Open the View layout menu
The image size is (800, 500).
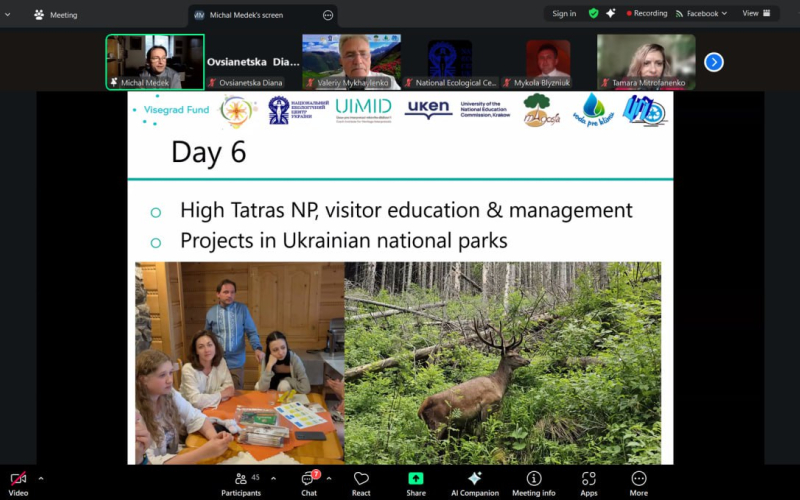click(x=756, y=14)
